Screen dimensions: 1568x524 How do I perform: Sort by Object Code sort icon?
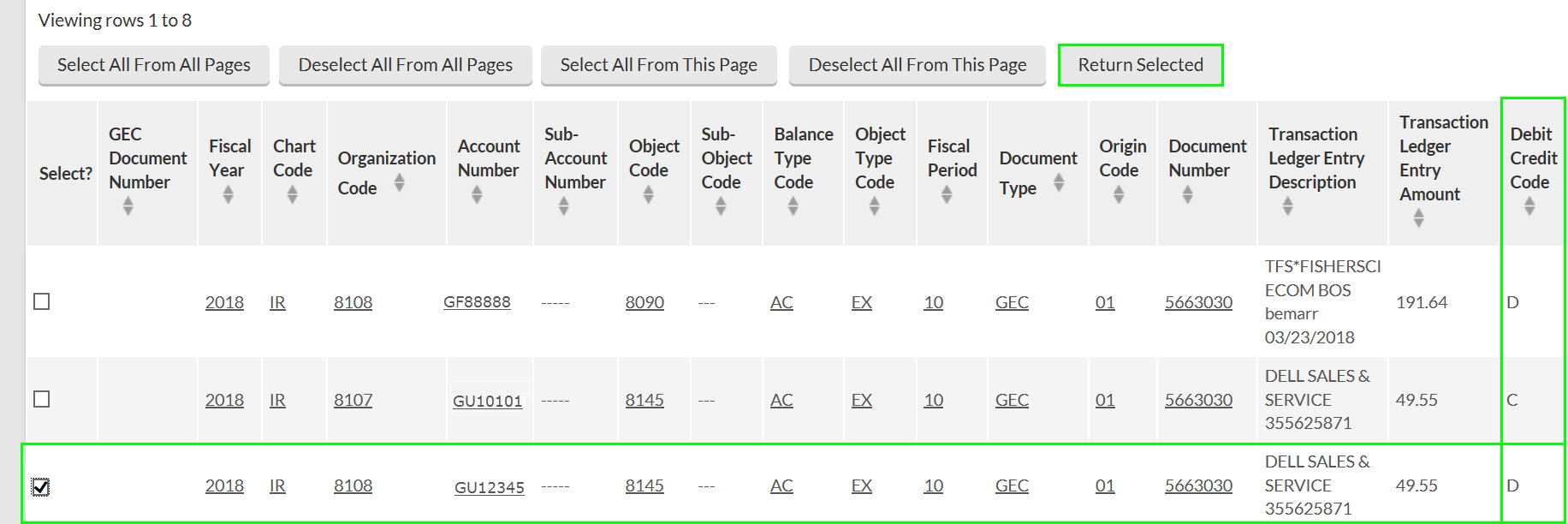pyautogui.click(x=648, y=195)
